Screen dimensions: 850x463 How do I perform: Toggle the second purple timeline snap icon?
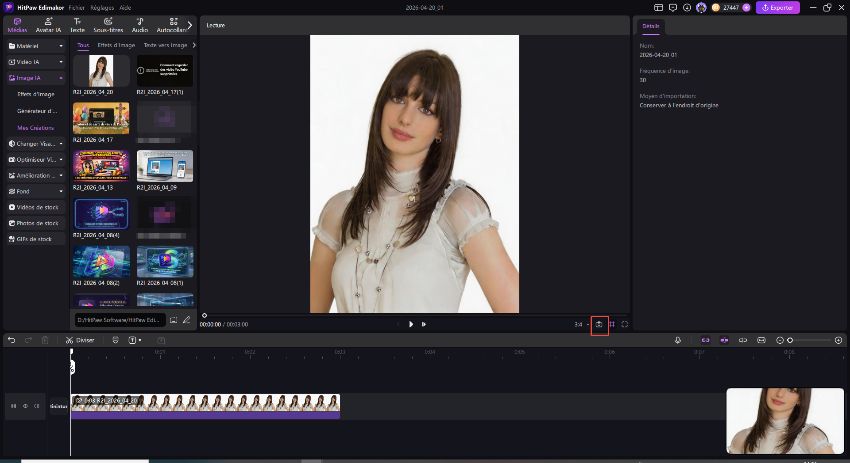click(x=724, y=340)
